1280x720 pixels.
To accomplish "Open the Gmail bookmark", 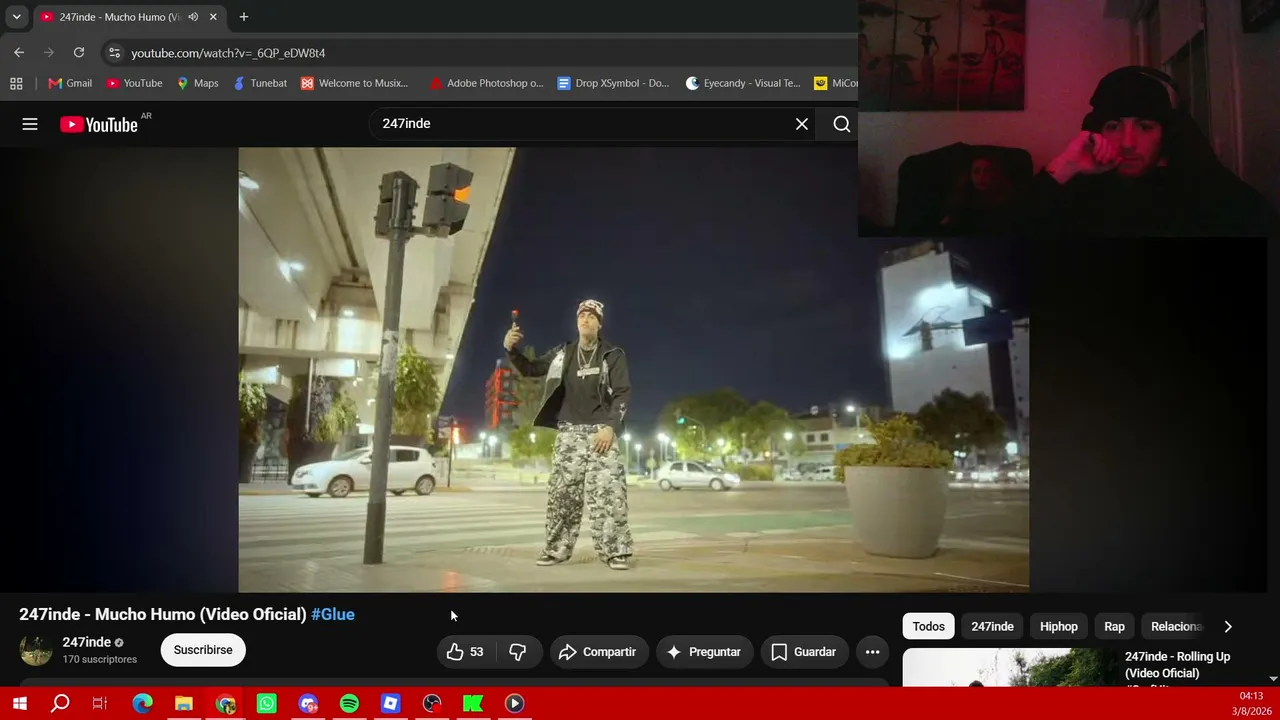I will pos(70,83).
